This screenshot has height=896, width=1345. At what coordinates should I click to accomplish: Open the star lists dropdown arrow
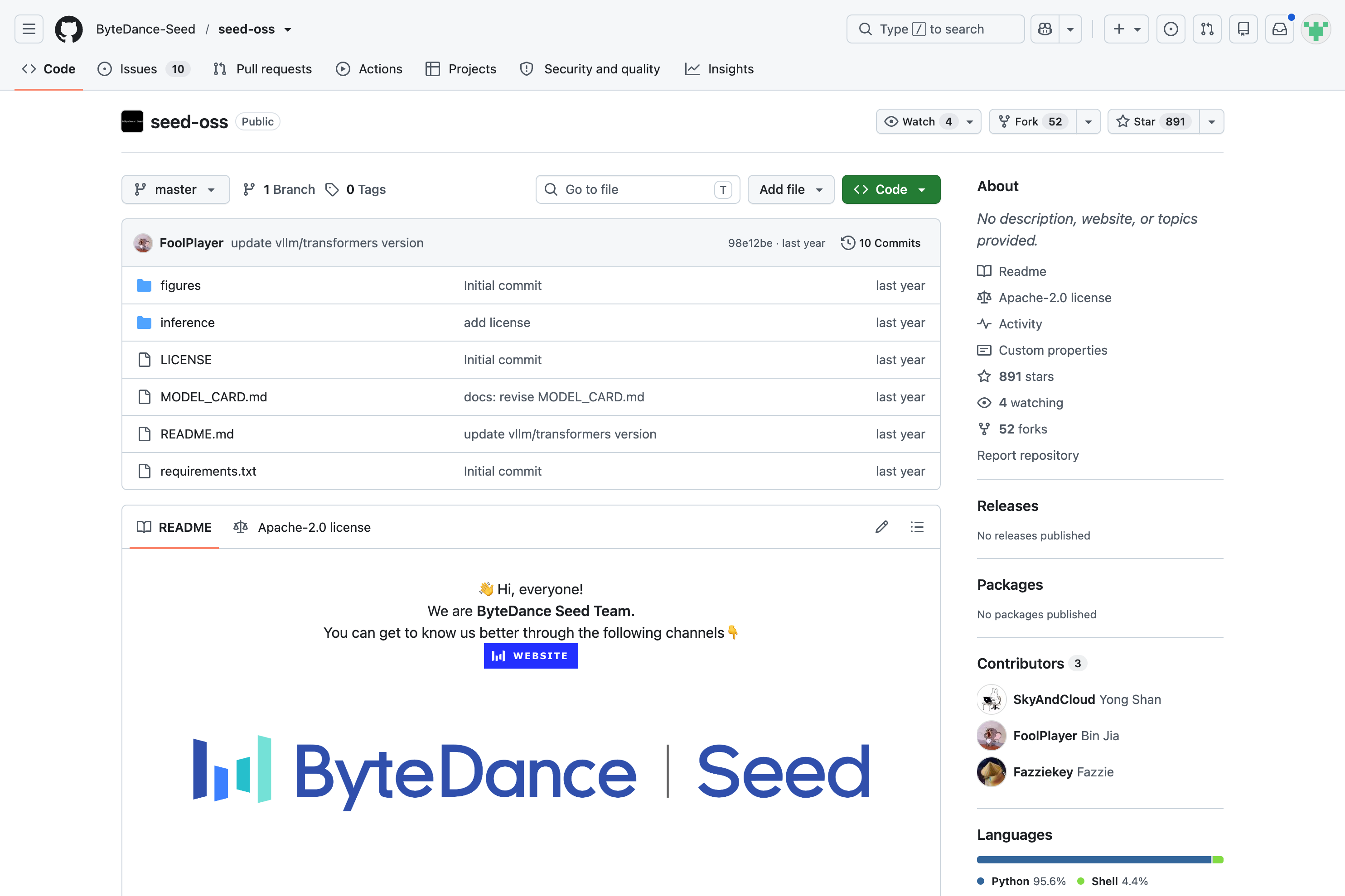1211,121
